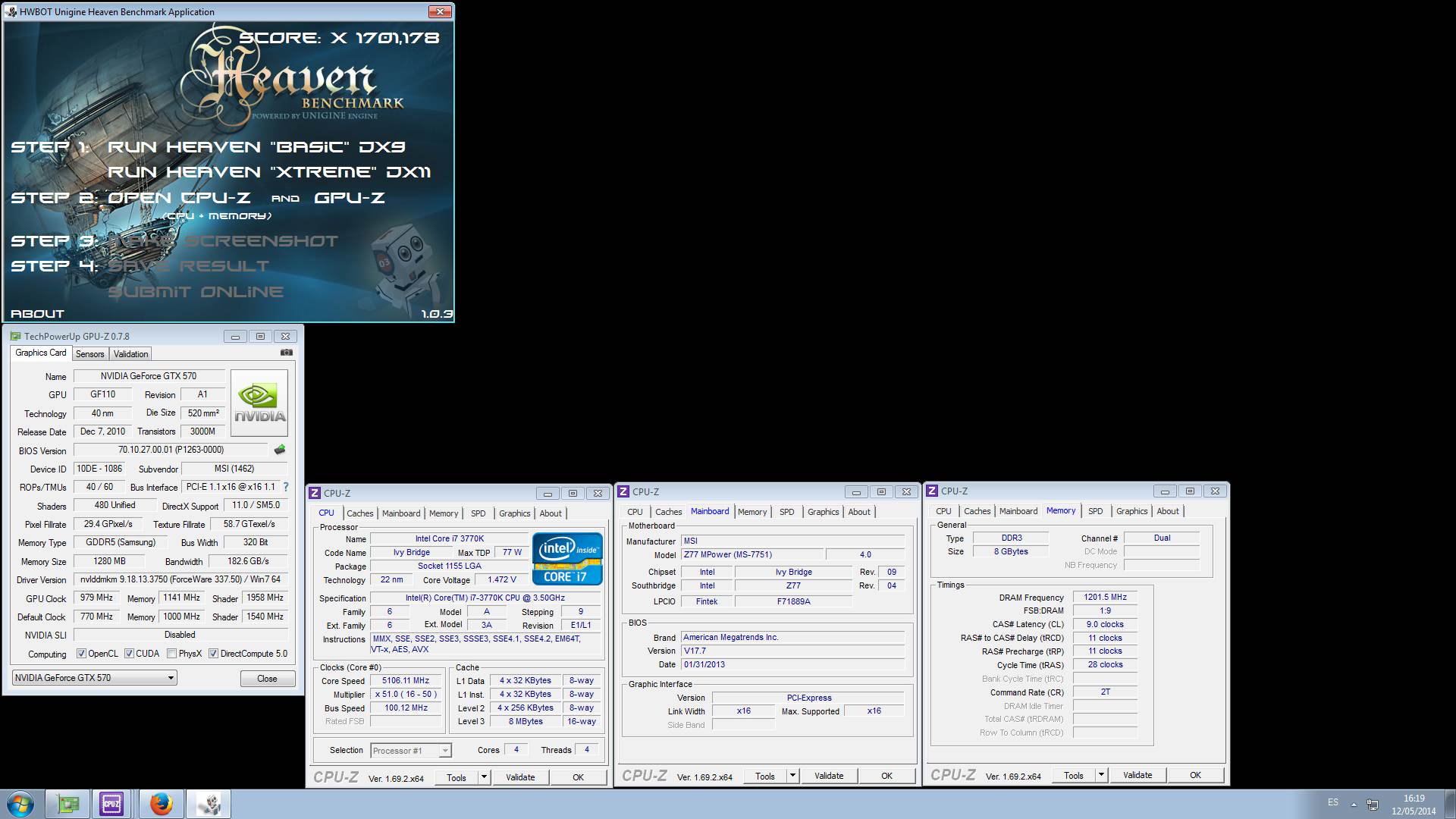
Task: Click title icon of the CPU-Z CPU window
Action: pyautogui.click(x=315, y=493)
